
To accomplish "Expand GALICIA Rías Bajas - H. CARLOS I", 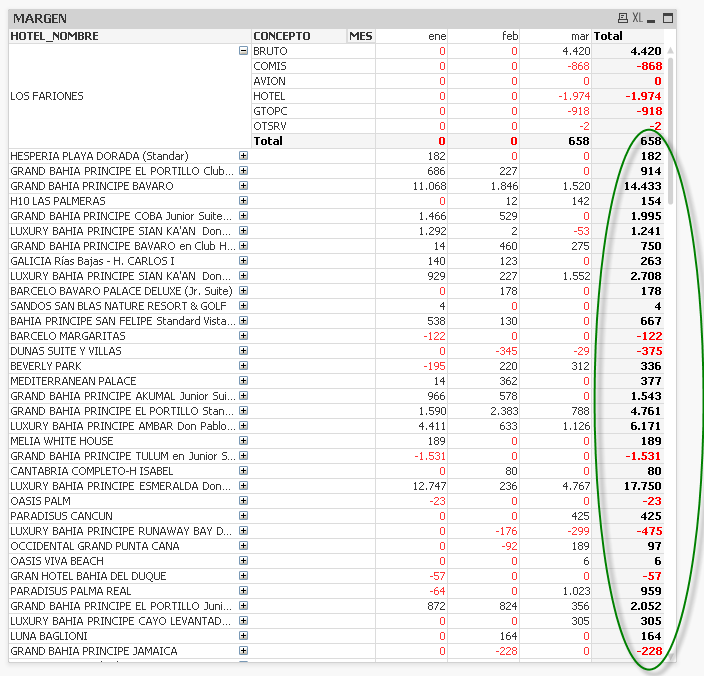I will pyautogui.click(x=243, y=261).
